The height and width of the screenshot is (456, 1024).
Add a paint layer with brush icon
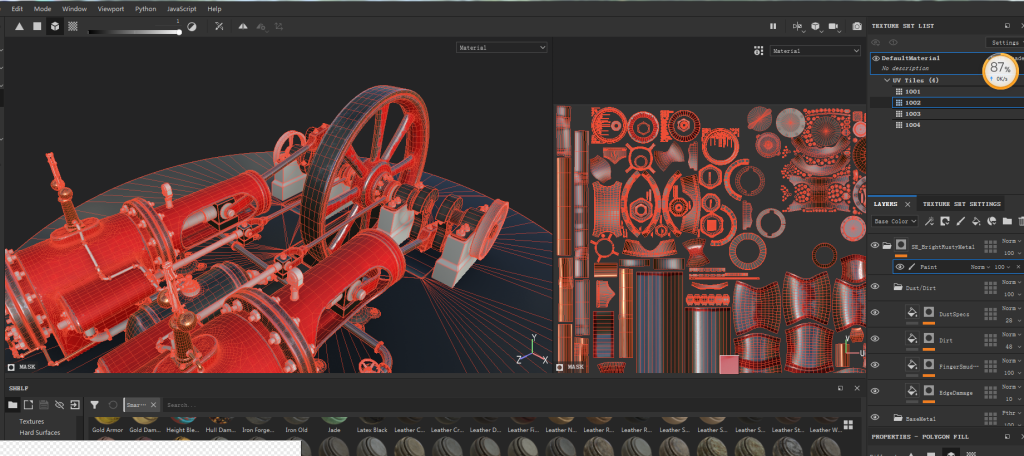(x=960, y=221)
